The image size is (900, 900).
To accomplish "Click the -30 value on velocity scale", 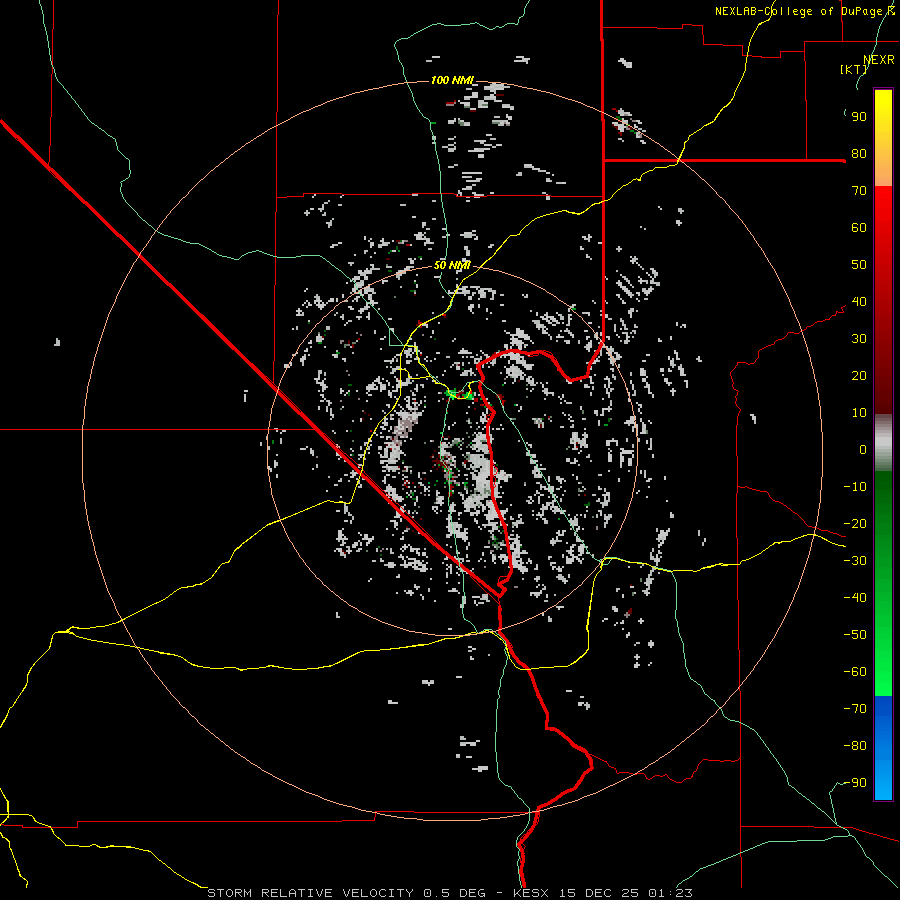I will pos(855,561).
